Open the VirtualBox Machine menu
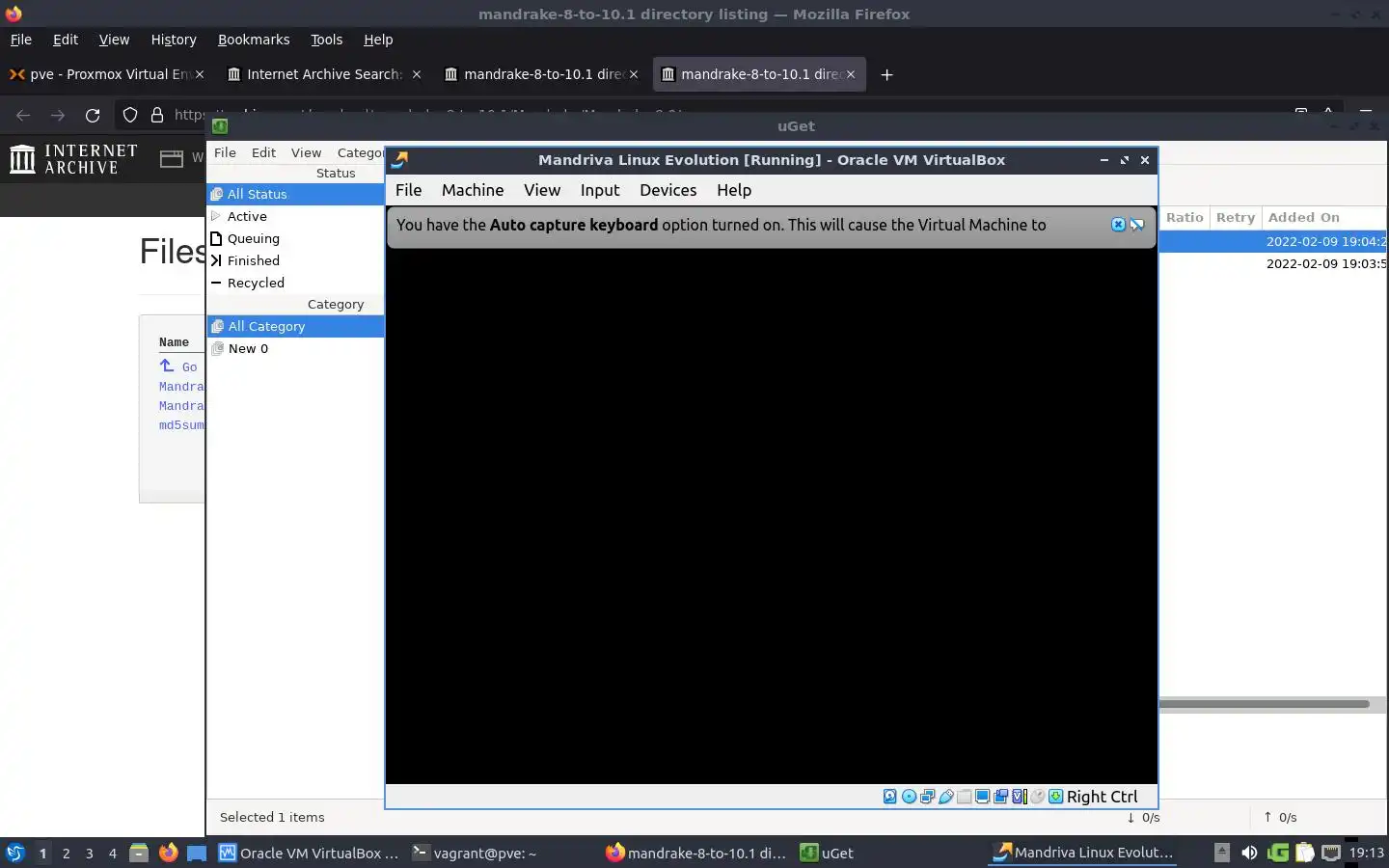1389x868 pixels. [473, 190]
